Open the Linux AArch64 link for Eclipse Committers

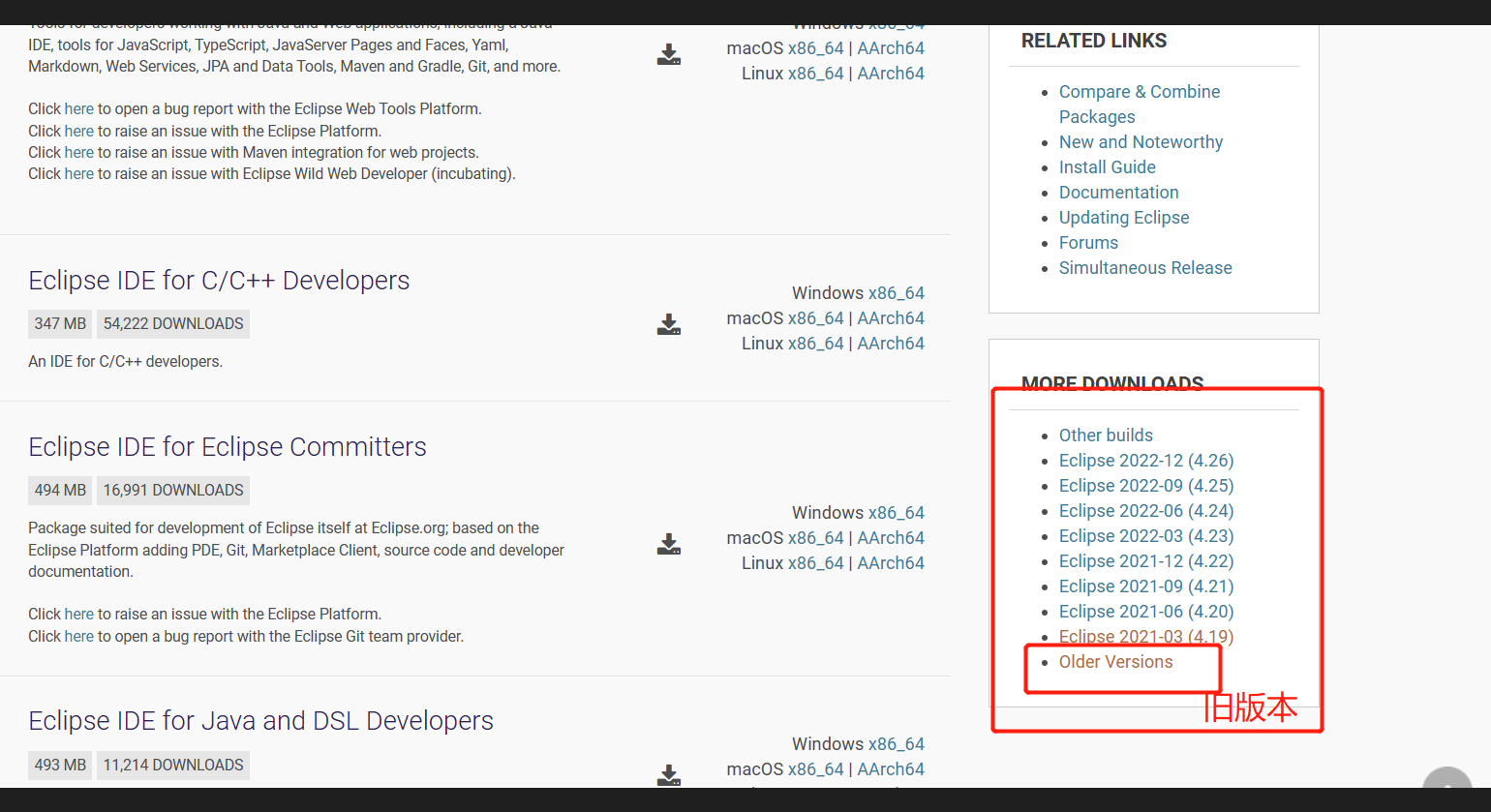891,563
